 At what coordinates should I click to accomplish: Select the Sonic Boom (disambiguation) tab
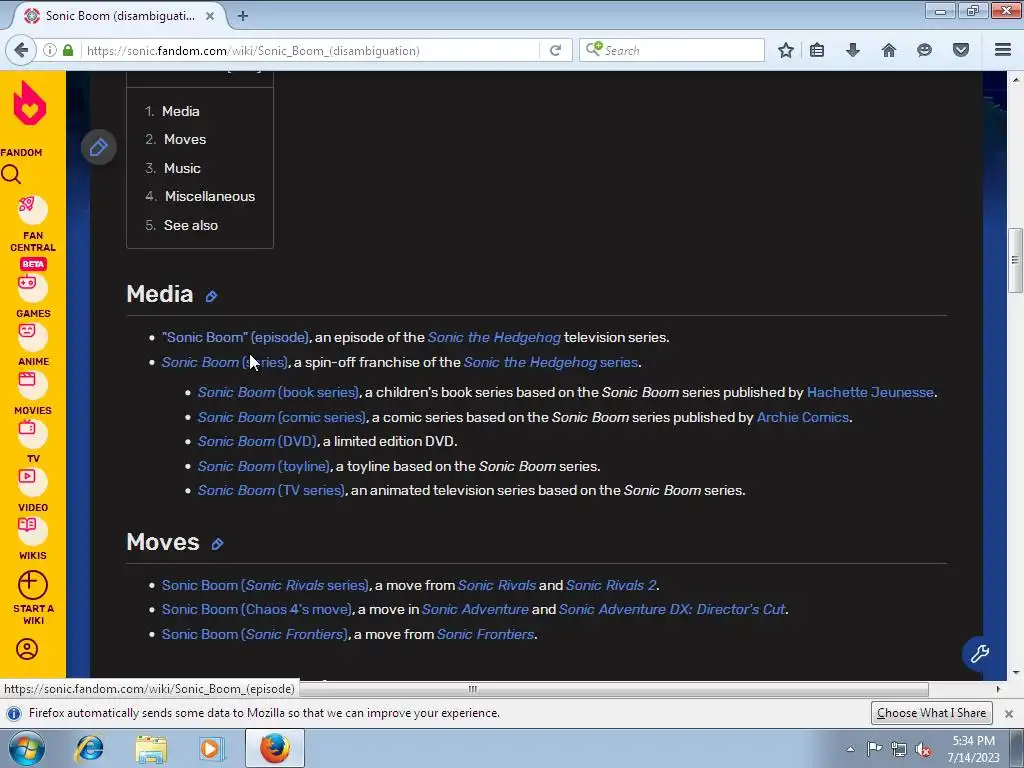[120, 16]
